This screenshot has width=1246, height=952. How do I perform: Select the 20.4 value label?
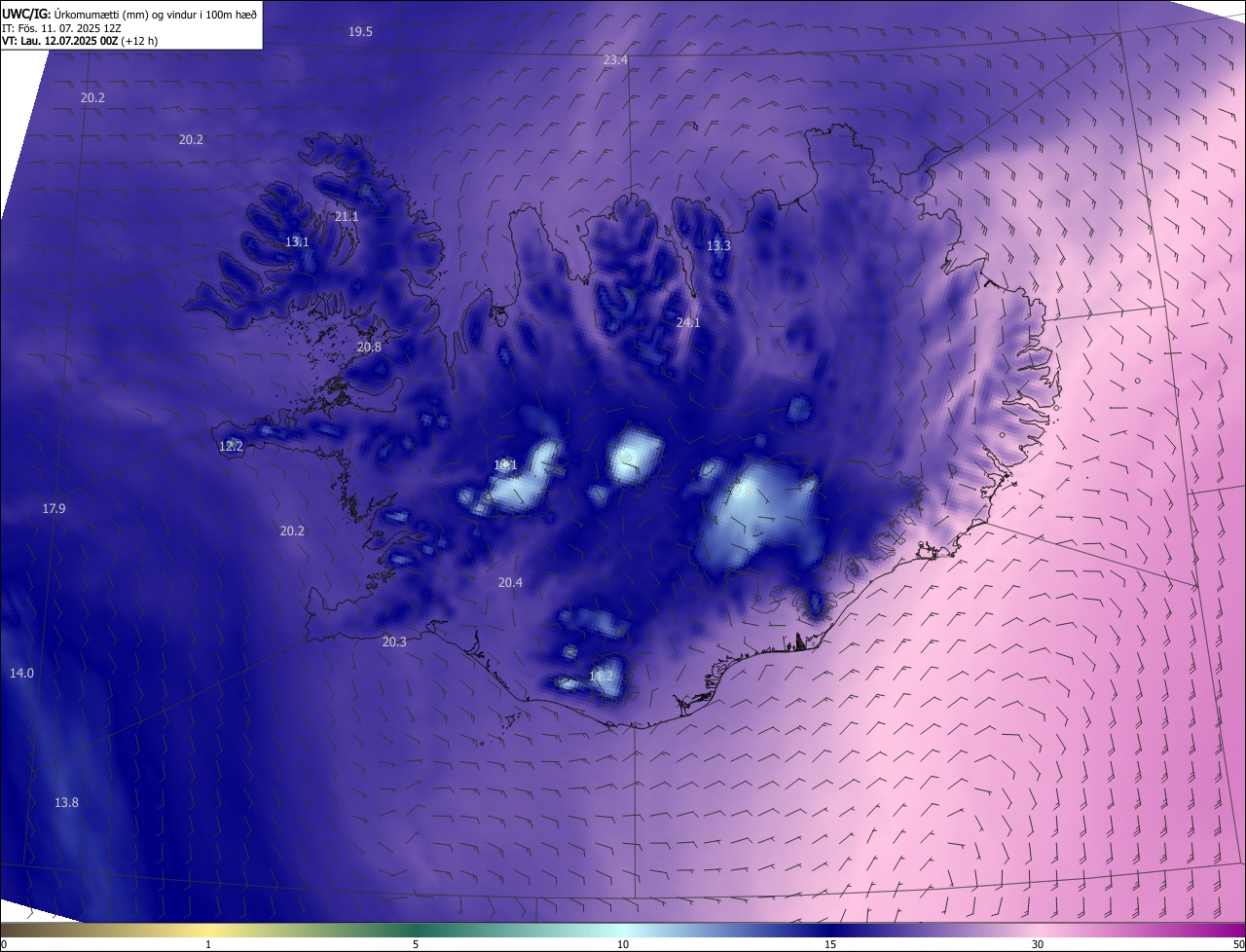[x=510, y=583]
